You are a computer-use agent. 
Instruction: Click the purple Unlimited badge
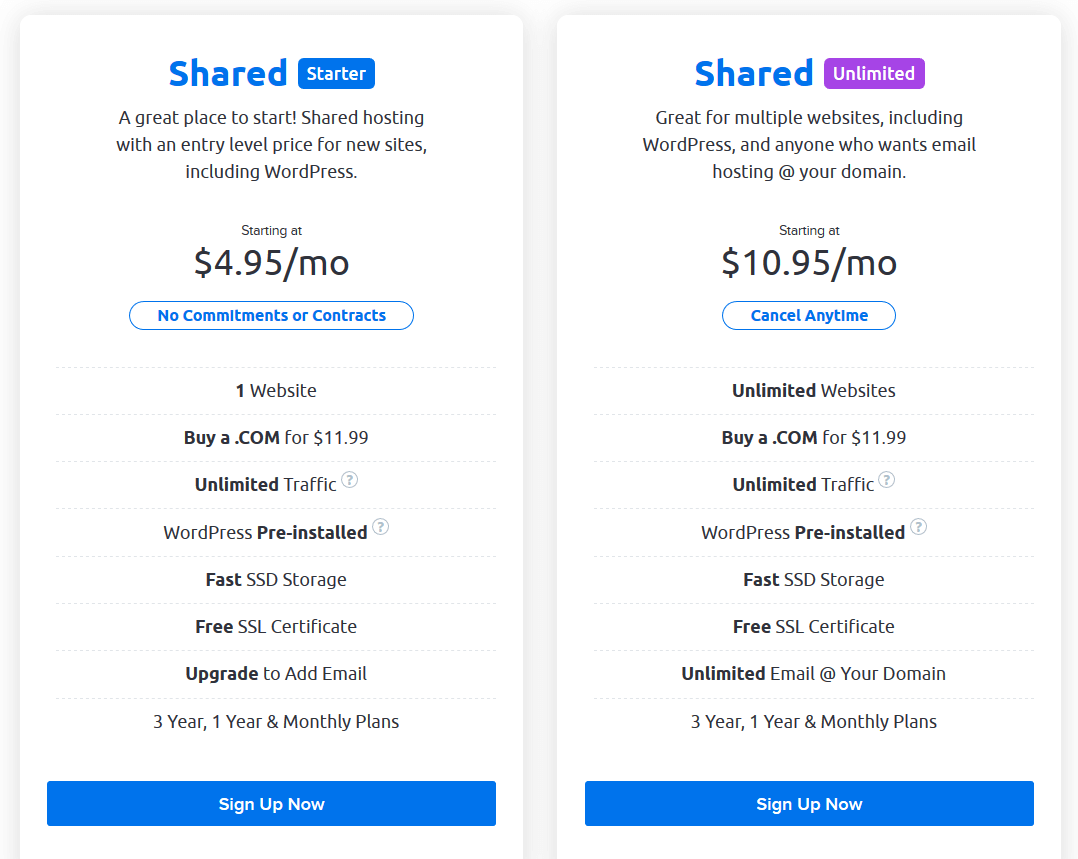click(874, 74)
